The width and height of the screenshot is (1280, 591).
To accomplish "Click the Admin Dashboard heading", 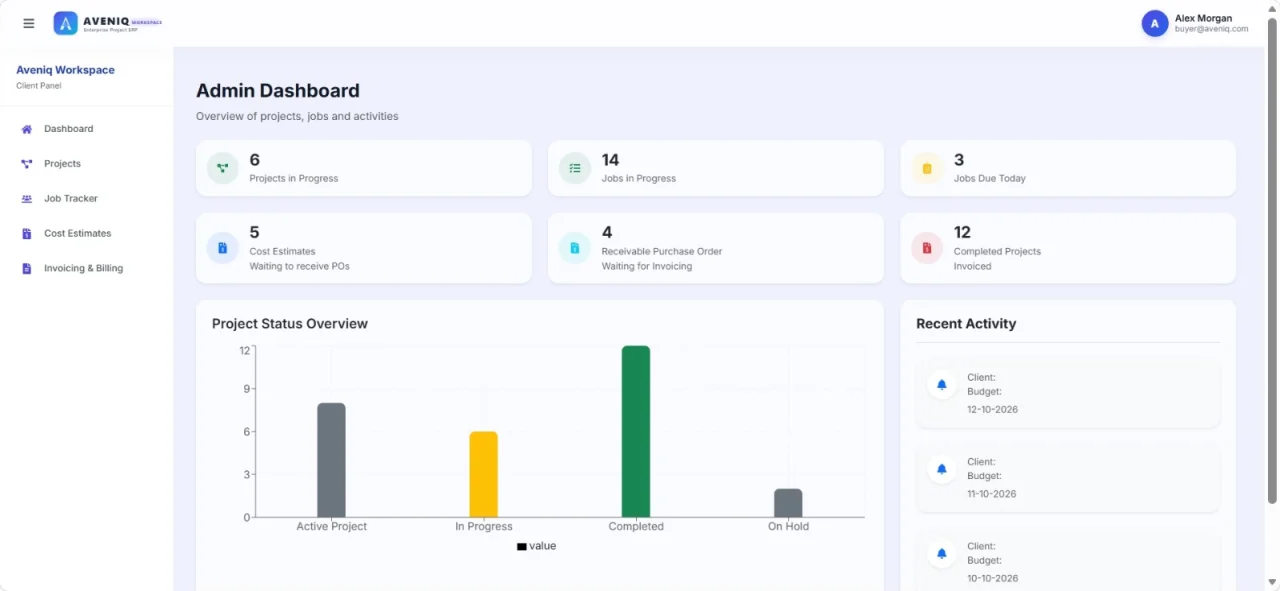I will 278,91.
